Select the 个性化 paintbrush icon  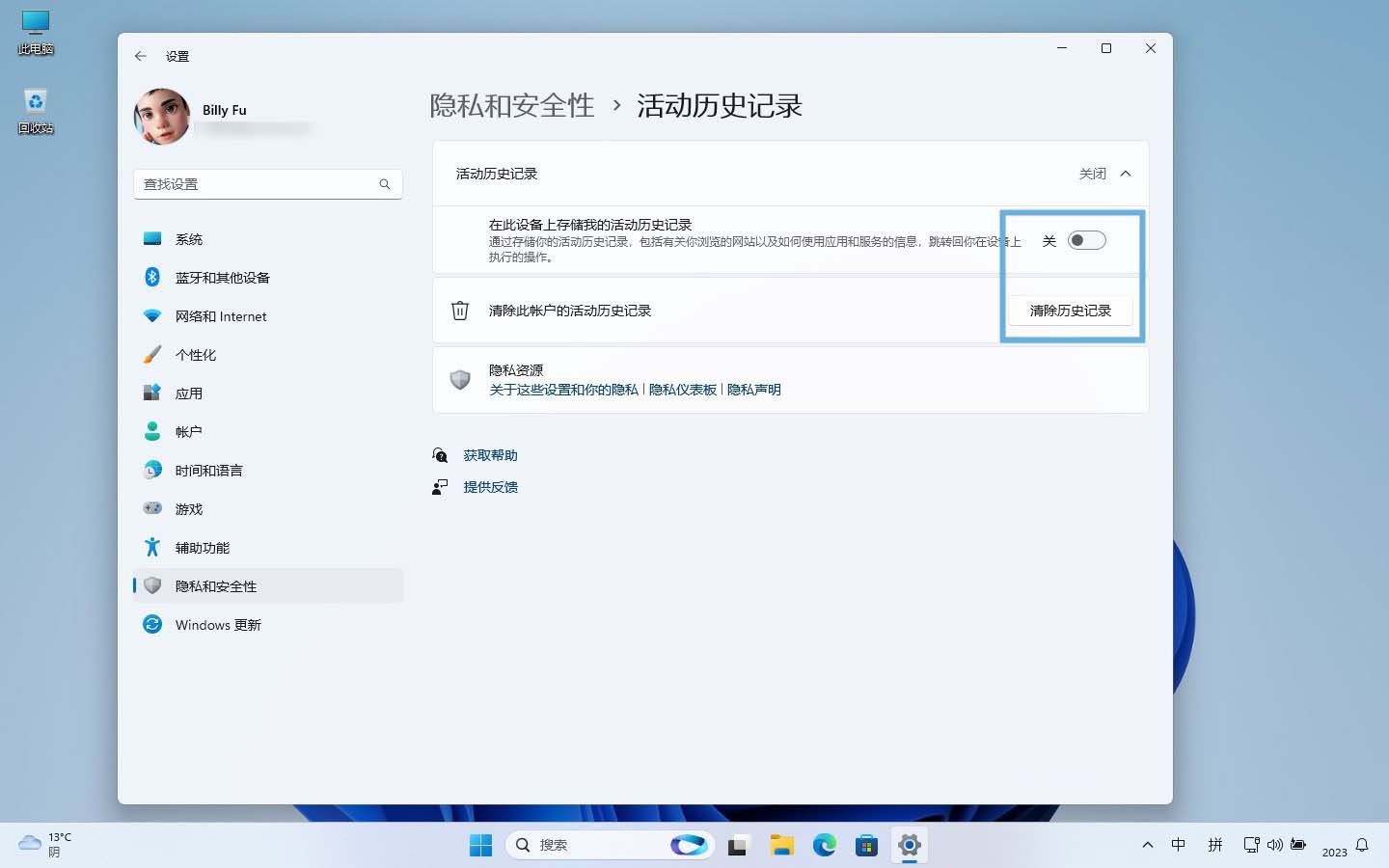coord(152,354)
